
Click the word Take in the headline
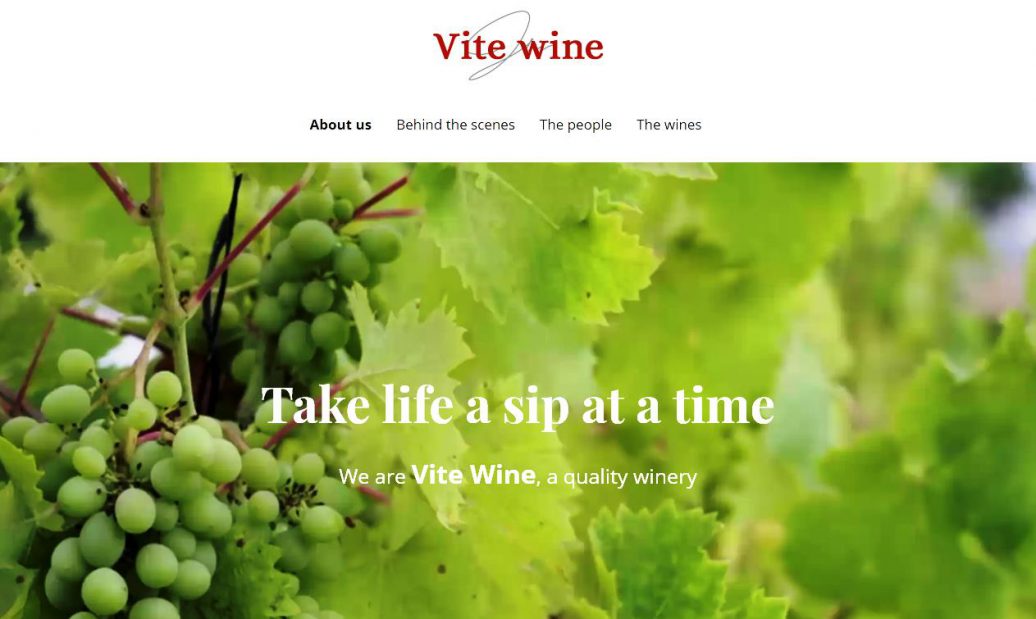(315, 404)
